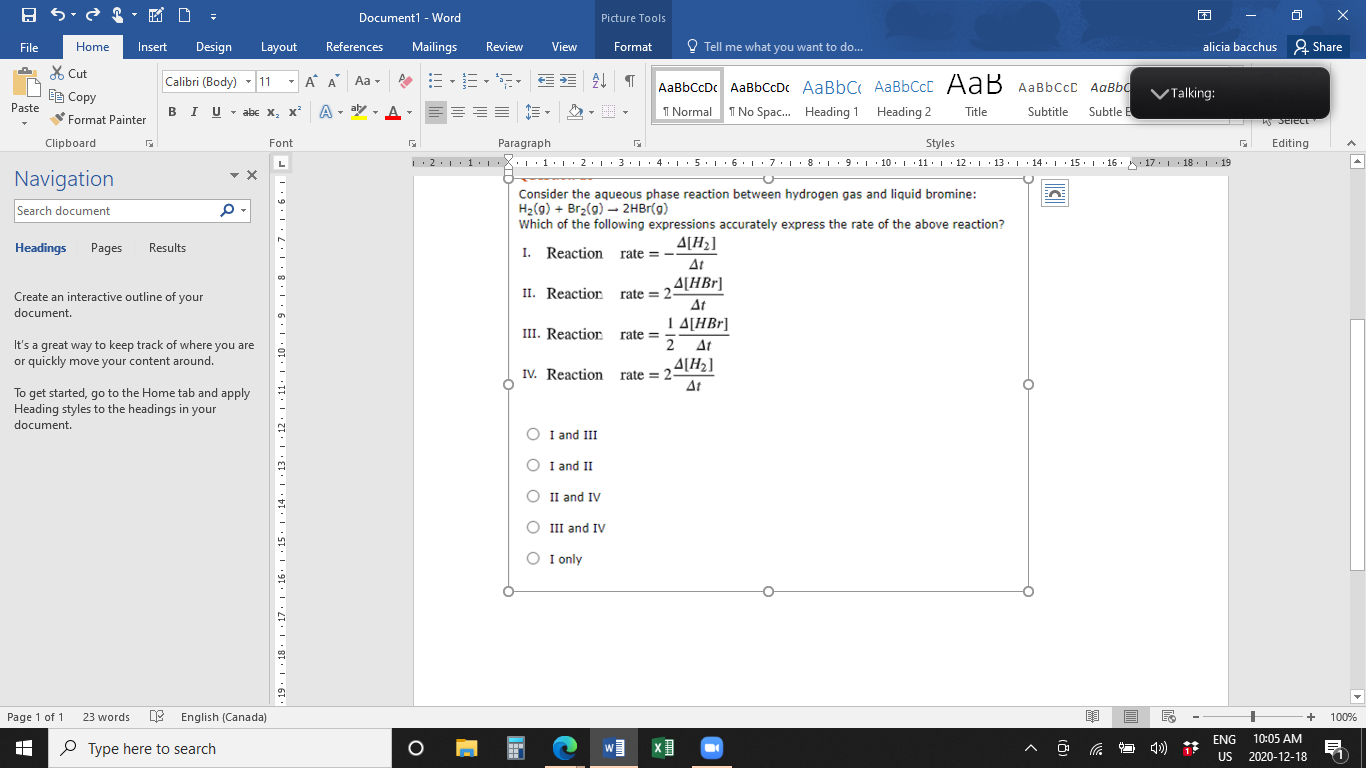Switch to the References ribbon tab
Image resolution: width=1366 pixels, height=768 pixels.
pyautogui.click(x=354, y=46)
